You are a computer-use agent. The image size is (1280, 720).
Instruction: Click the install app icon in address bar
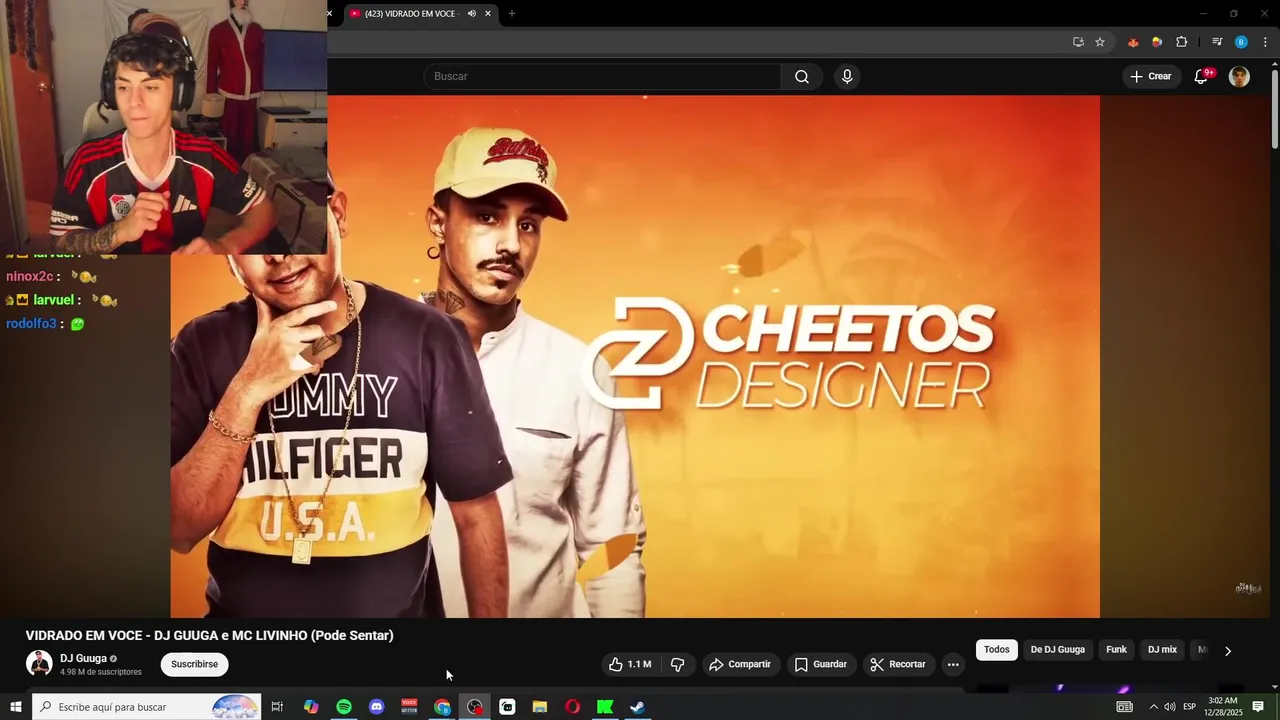point(1078,42)
